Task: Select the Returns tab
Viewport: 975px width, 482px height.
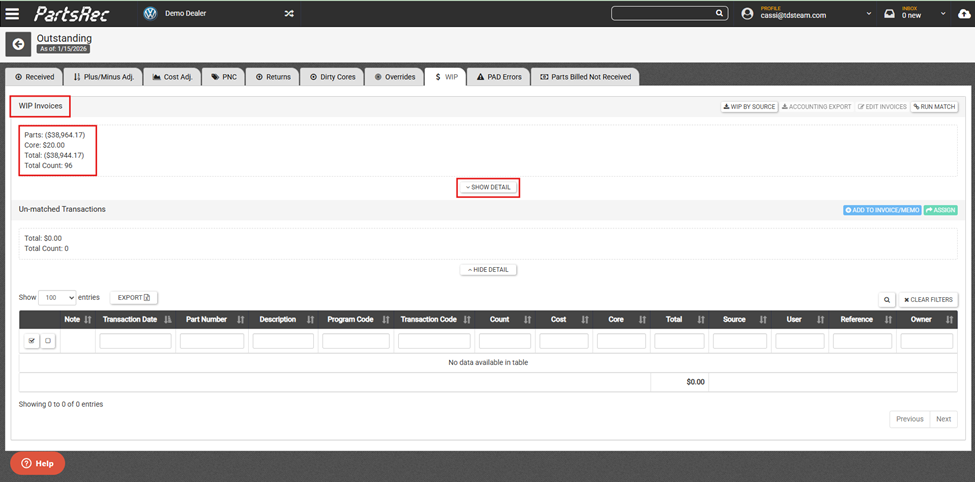Action: (273, 76)
